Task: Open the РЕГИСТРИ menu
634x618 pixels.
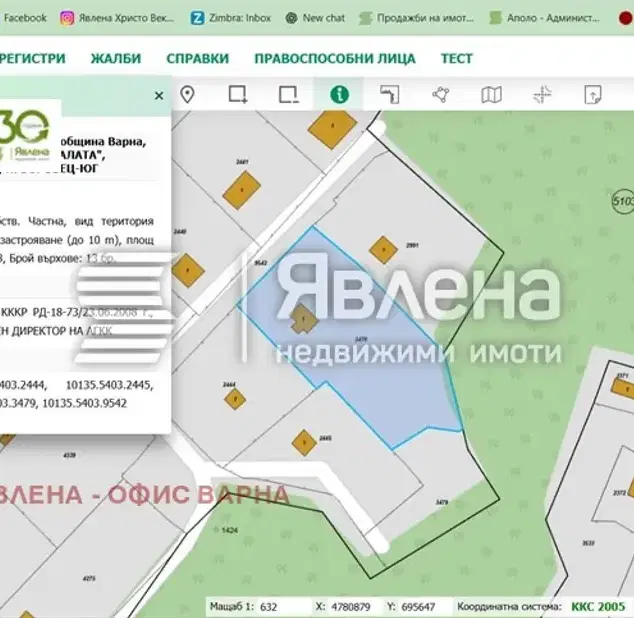Action: pyautogui.click(x=32, y=58)
